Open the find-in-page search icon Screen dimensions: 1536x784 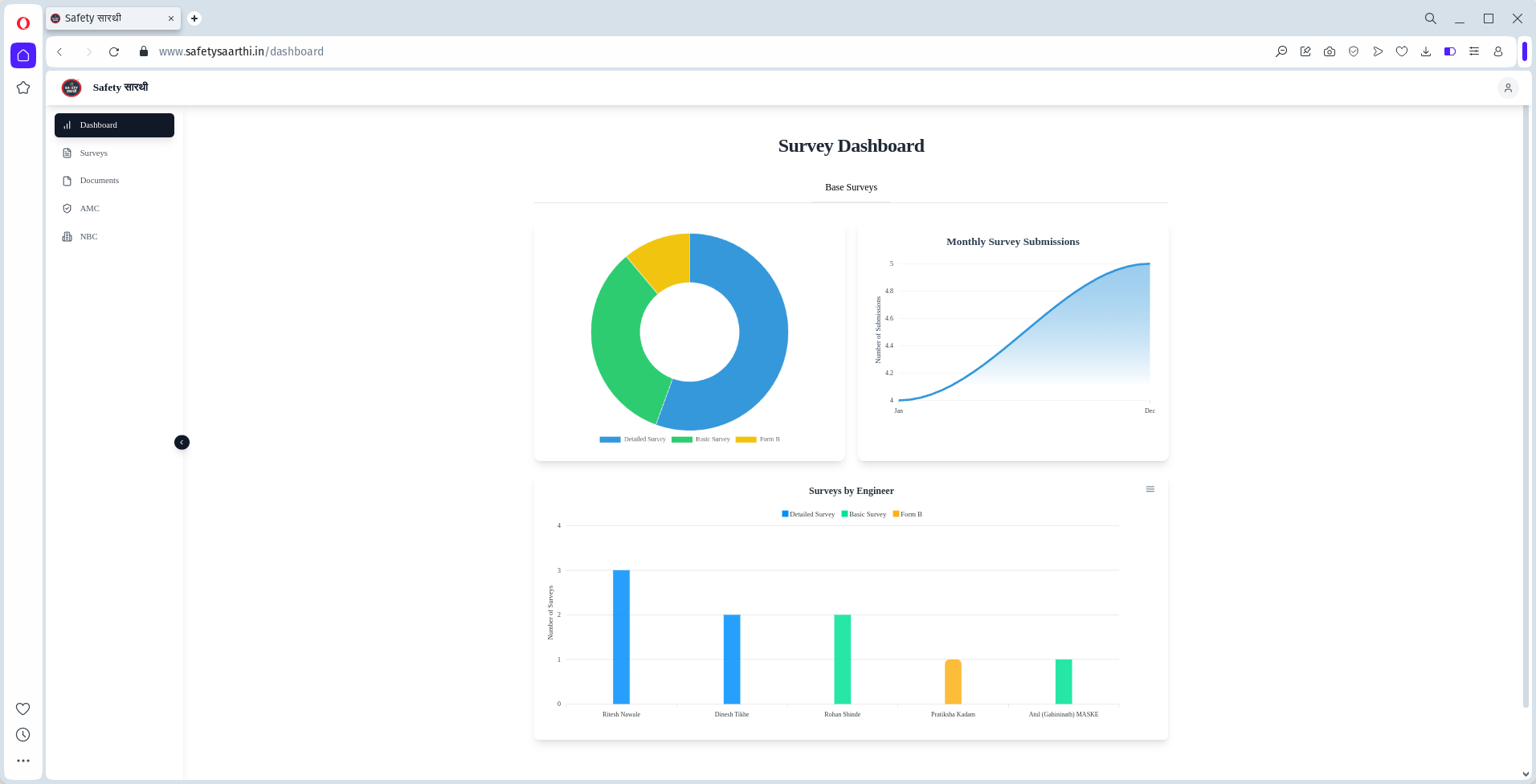tap(1281, 51)
